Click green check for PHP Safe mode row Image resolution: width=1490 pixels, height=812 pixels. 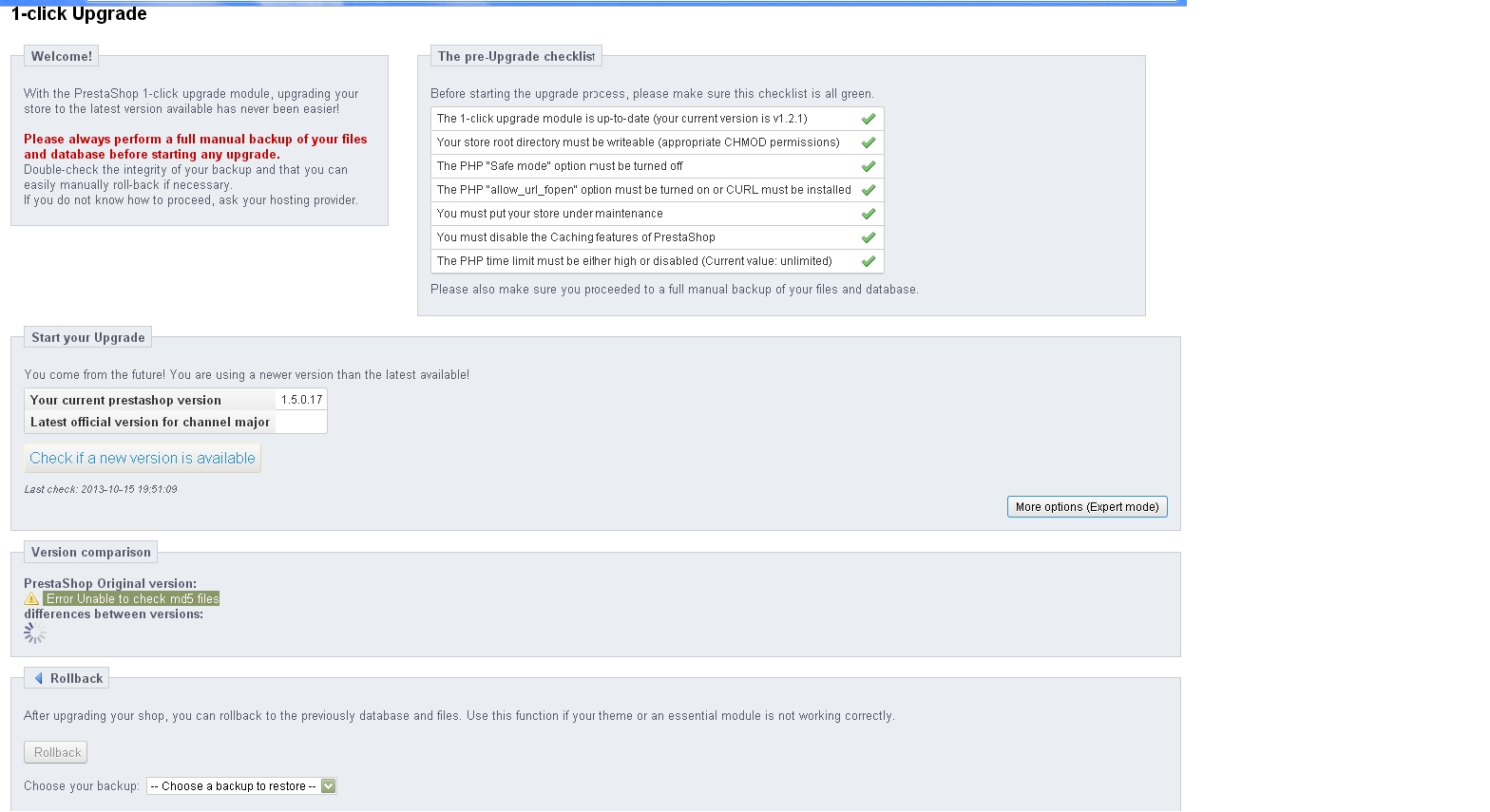868,166
